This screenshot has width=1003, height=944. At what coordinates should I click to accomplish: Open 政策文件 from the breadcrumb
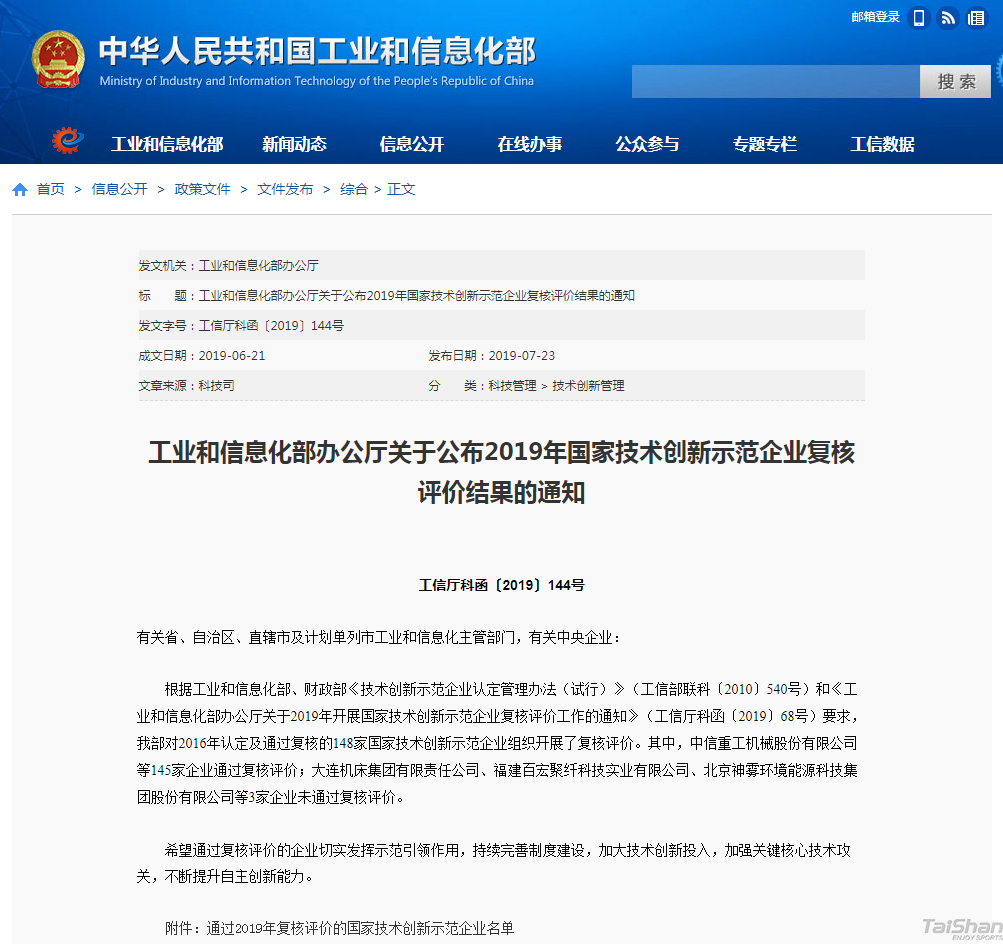[x=202, y=188]
